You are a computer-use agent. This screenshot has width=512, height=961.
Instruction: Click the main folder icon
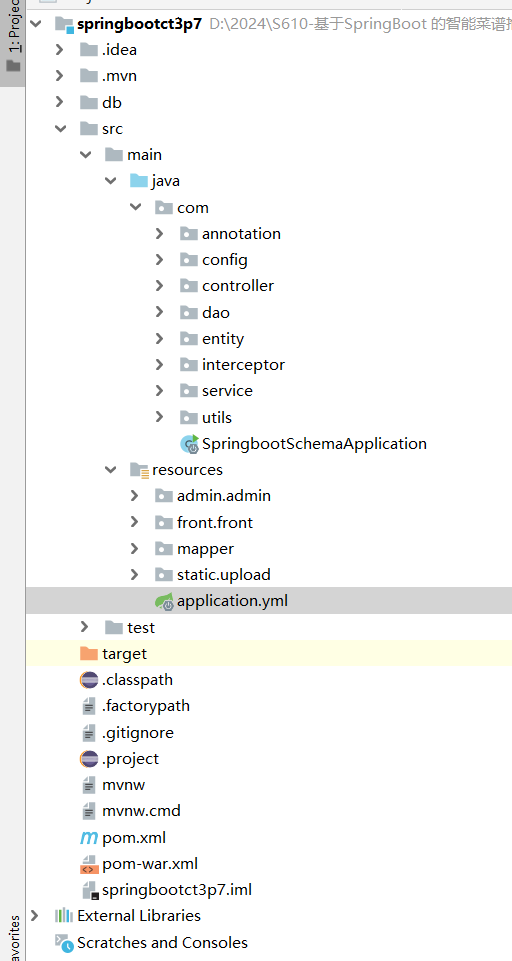pos(114,155)
